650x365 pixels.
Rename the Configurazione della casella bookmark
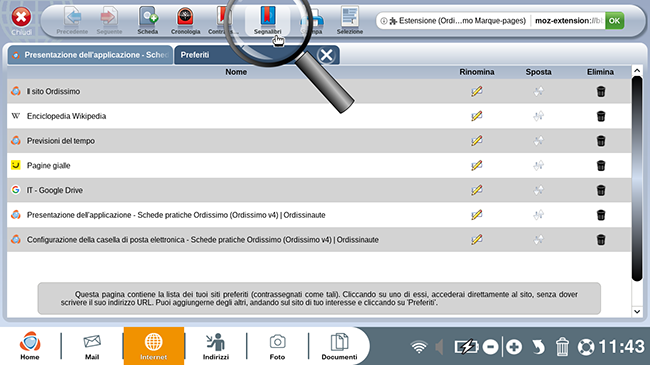pyautogui.click(x=477, y=240)
